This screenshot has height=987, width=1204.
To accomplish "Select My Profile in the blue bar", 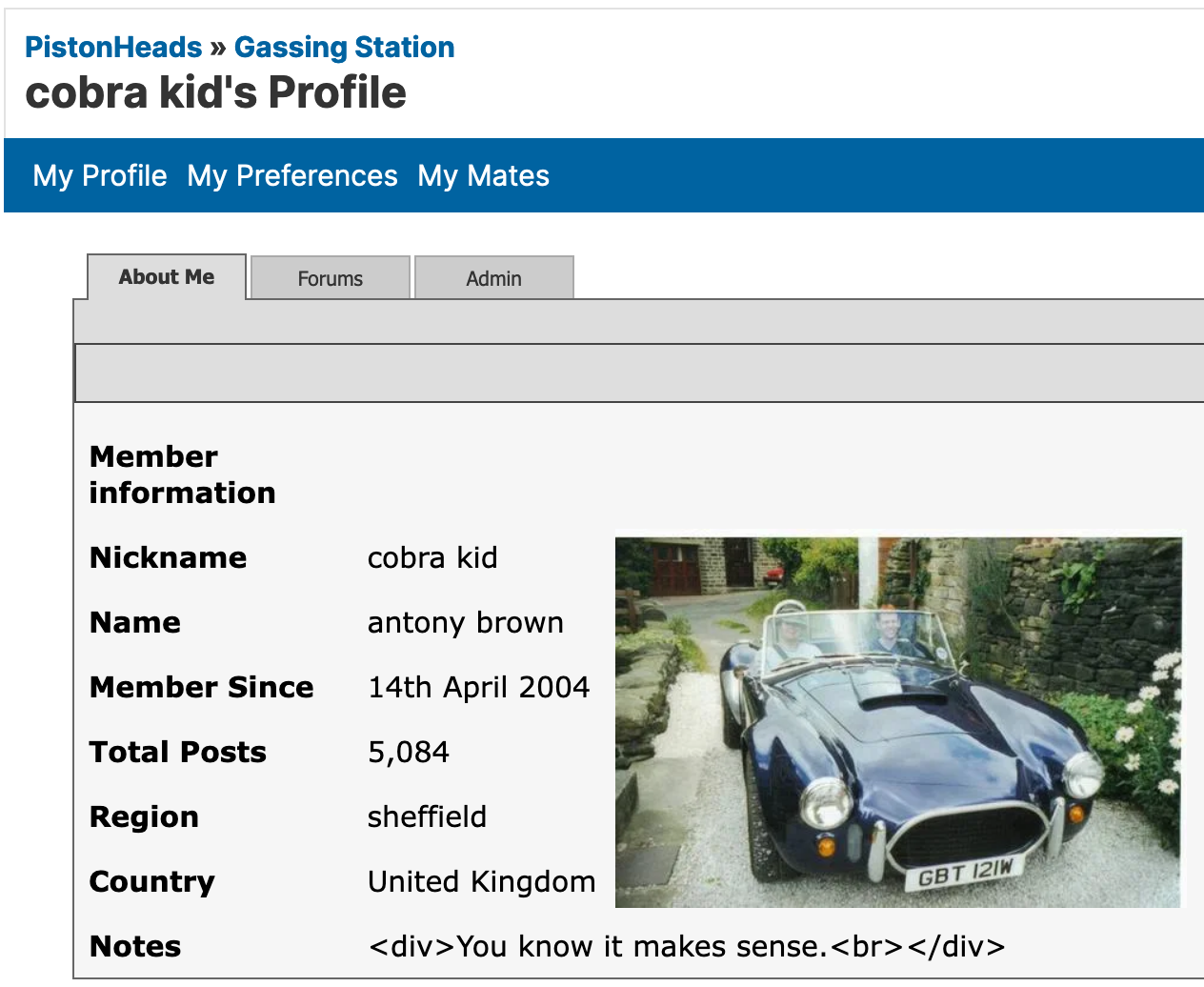I will pos(100,175).
